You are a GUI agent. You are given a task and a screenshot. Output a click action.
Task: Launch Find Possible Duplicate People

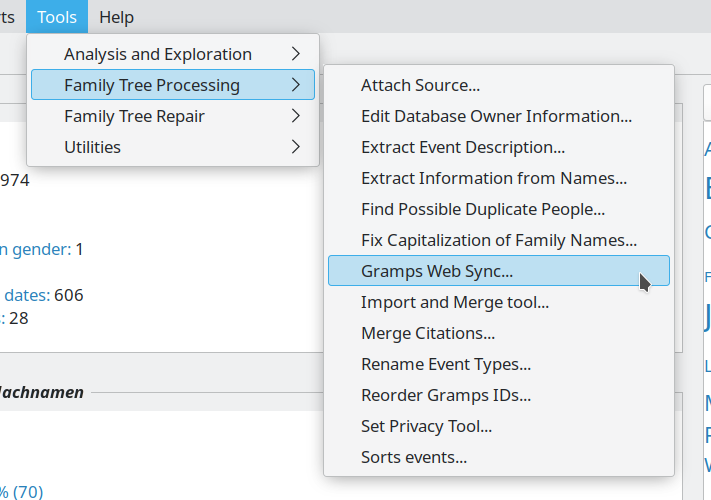[x=482, y=210]
